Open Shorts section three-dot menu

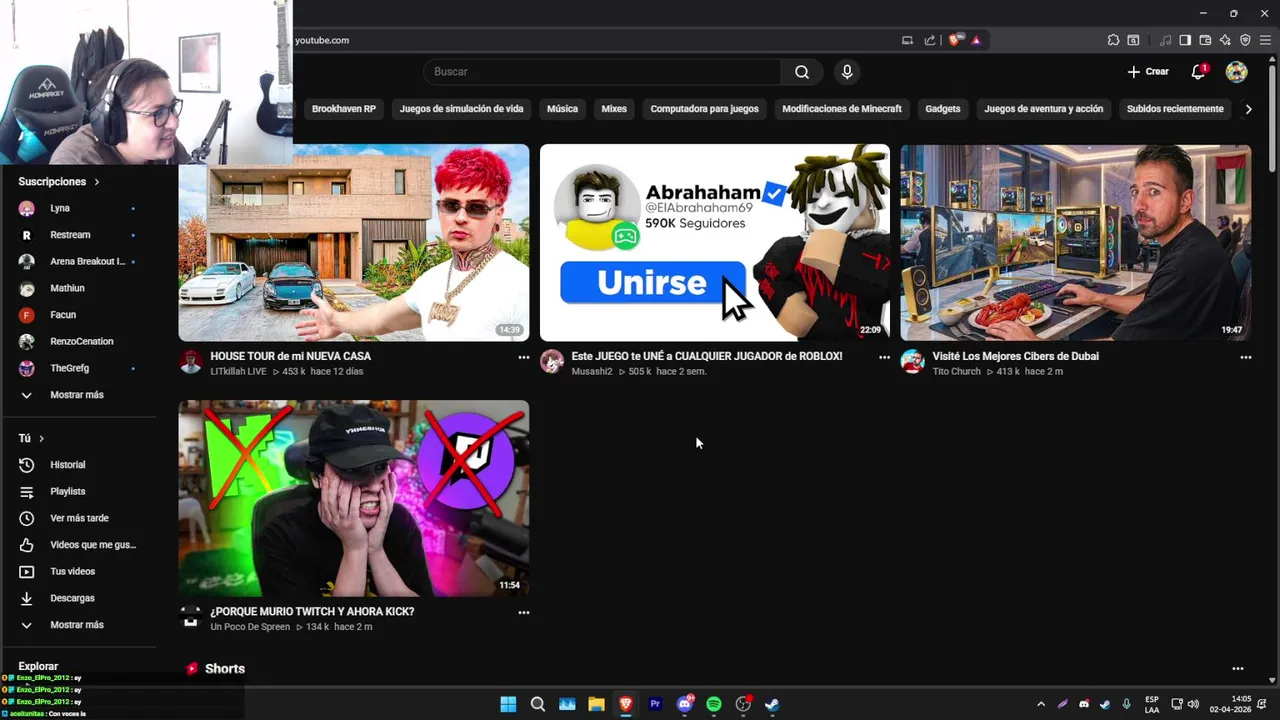point(1237,669)
